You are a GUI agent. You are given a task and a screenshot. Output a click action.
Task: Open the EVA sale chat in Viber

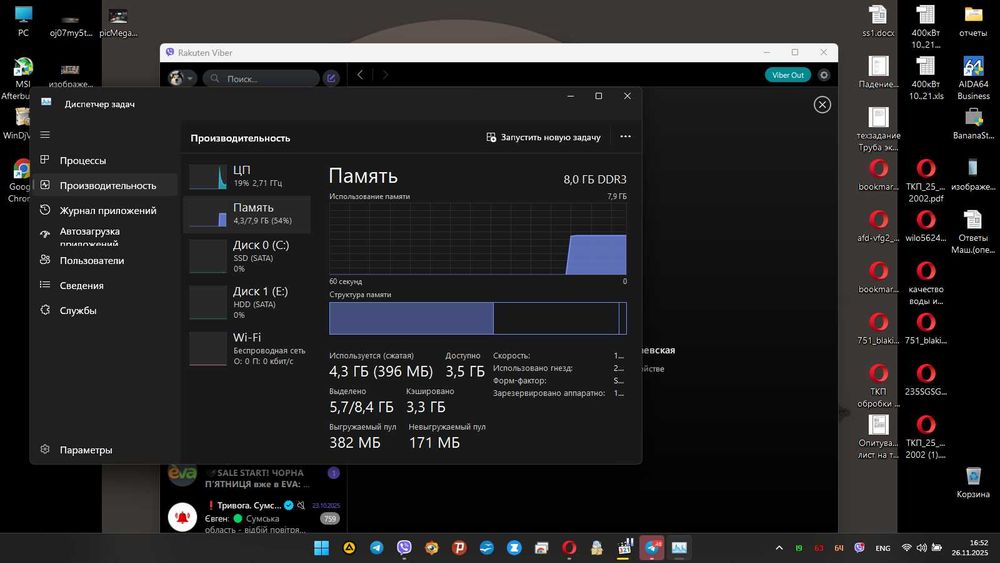(x=254, y=477)
